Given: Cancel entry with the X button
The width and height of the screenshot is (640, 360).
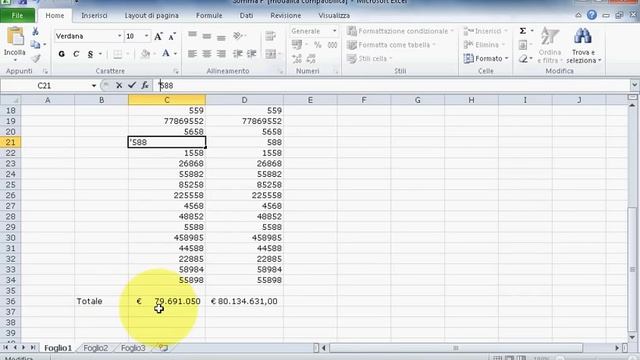Looking at the screenshot, I should tap(119, 85).
